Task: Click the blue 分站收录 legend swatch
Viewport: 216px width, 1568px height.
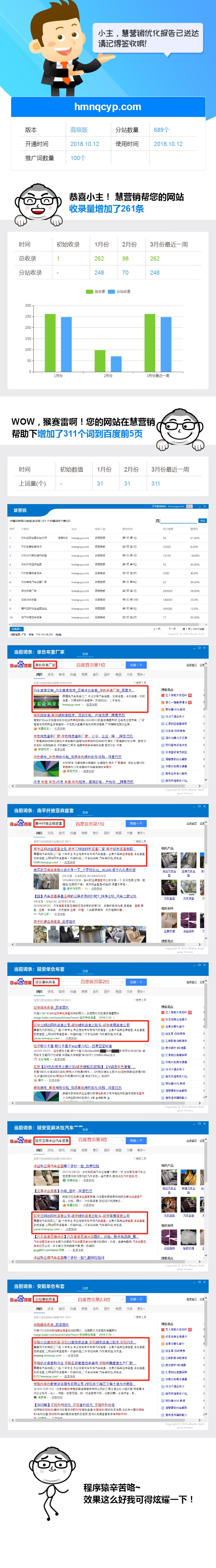Action: coord(111,292)
